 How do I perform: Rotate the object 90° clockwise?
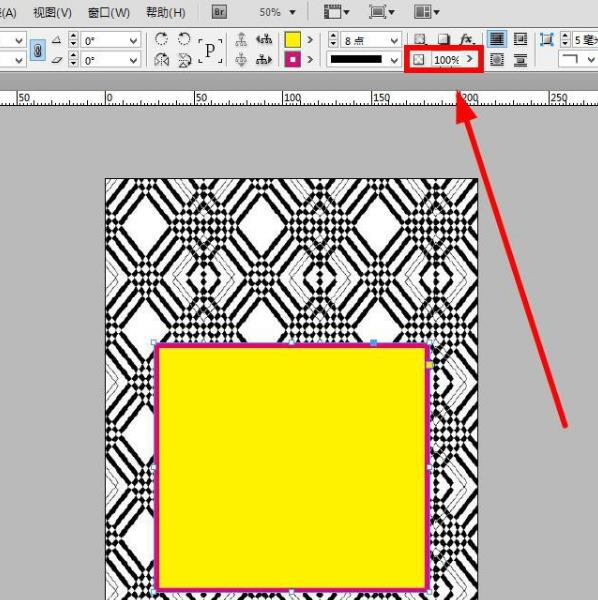tap(161, 39)
